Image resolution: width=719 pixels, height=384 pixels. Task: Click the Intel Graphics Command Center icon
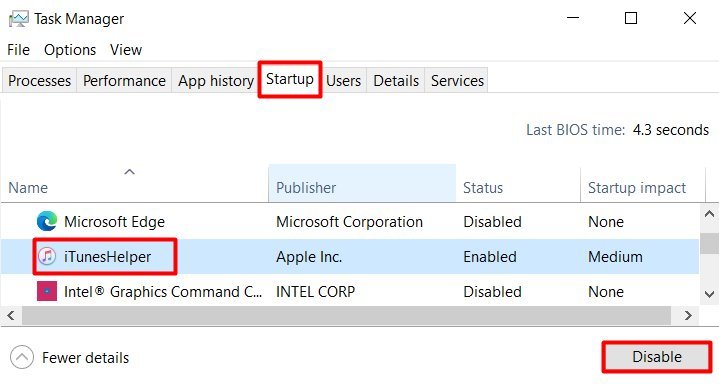pos(47,291)
